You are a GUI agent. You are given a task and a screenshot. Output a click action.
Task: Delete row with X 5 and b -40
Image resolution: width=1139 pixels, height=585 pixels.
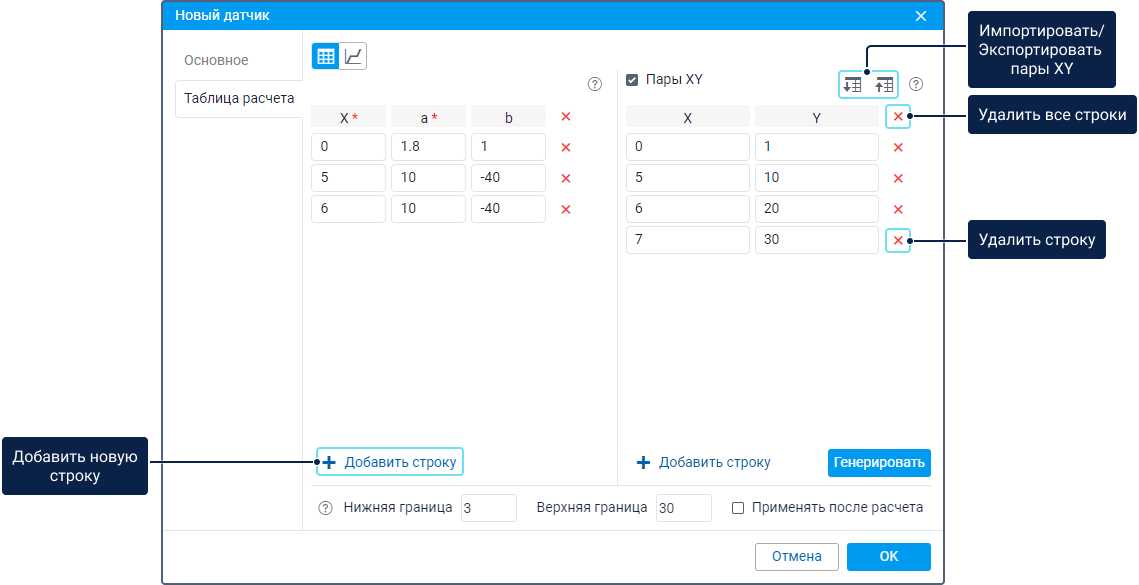(x=566, y=178)
